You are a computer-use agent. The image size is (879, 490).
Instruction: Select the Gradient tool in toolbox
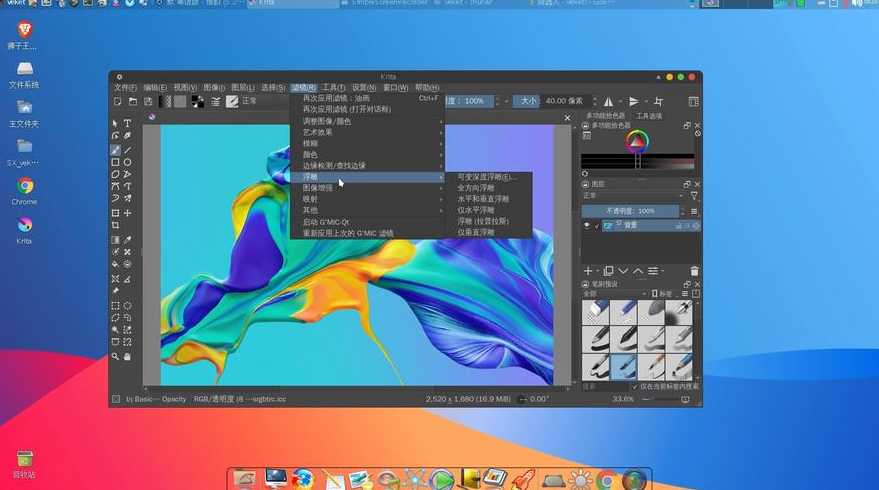coord(115,240)
